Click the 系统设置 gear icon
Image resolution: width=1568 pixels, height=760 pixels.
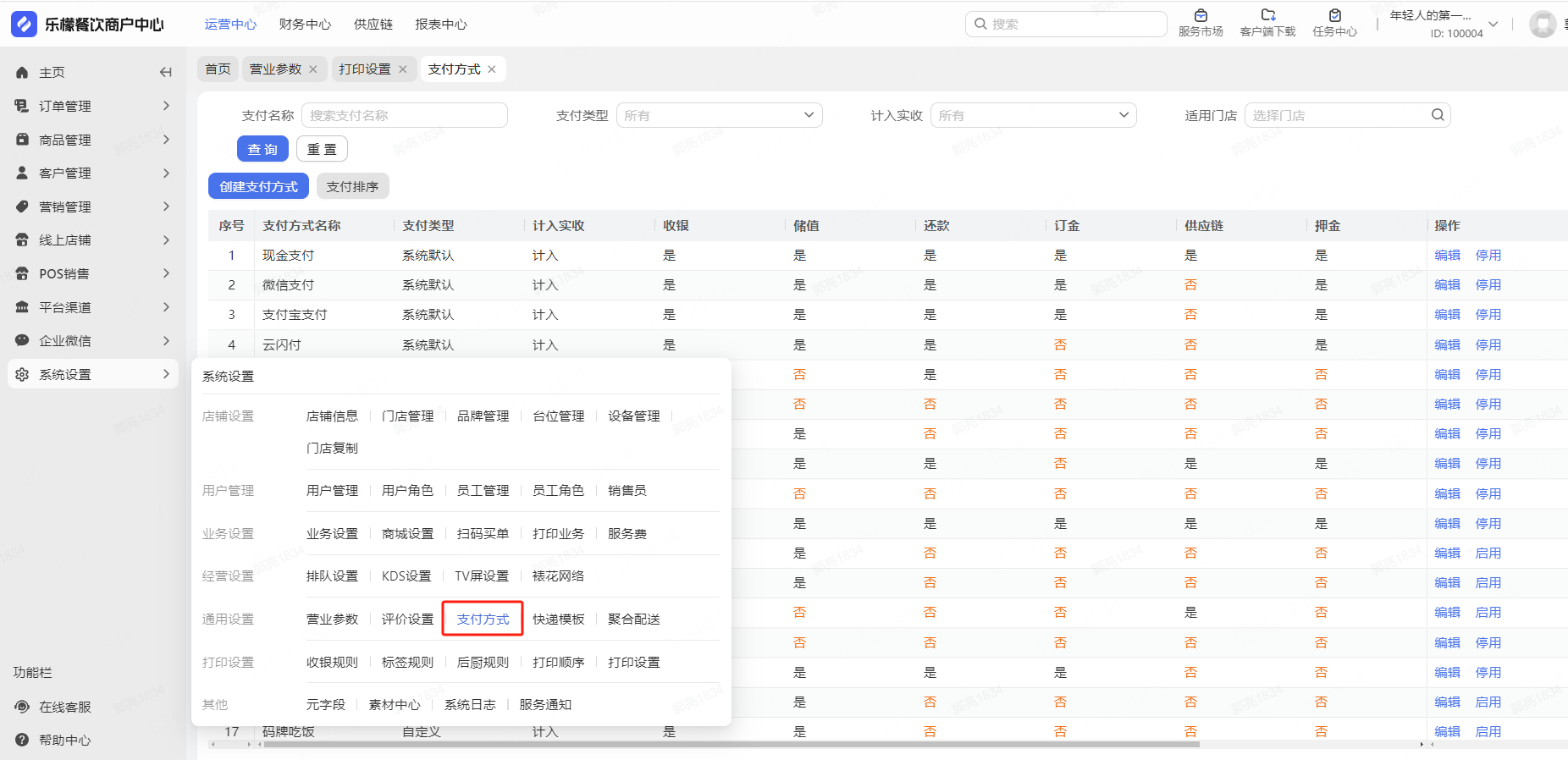click(23, 374)
